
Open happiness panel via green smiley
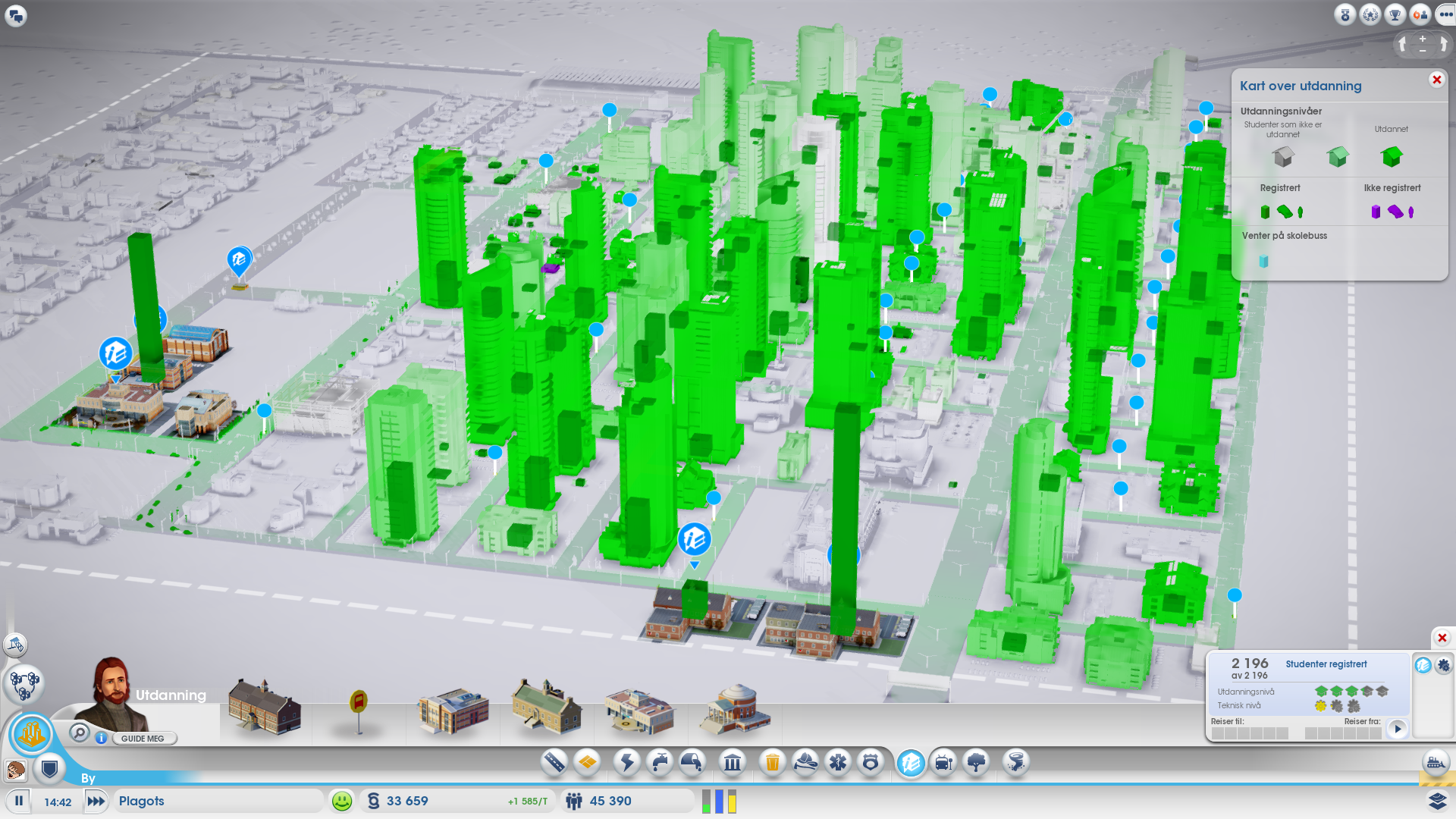pos(342,801)
